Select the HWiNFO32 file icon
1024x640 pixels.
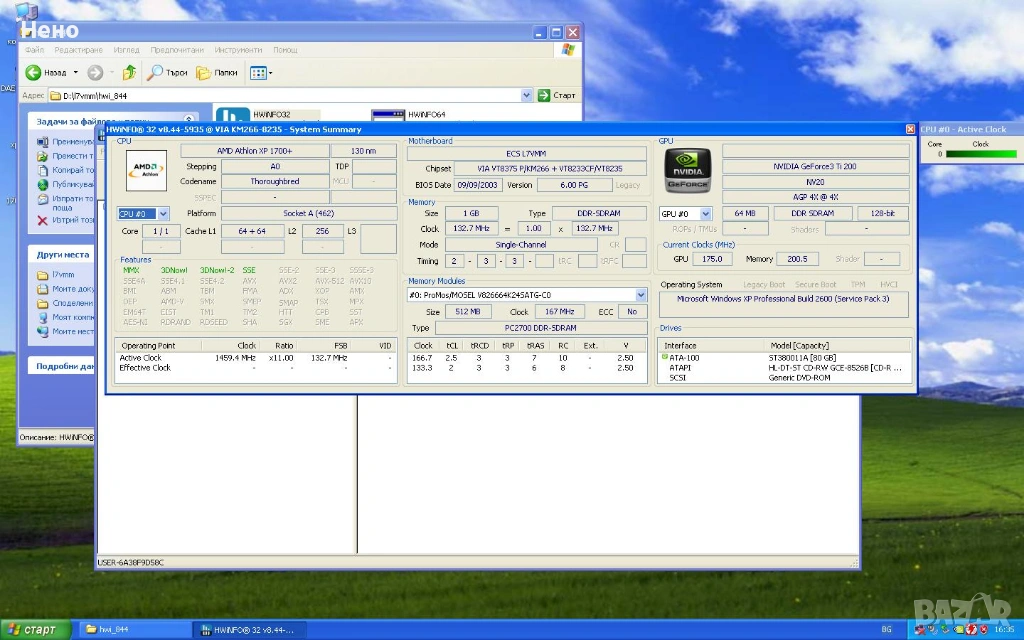click(x=233, y=117)
